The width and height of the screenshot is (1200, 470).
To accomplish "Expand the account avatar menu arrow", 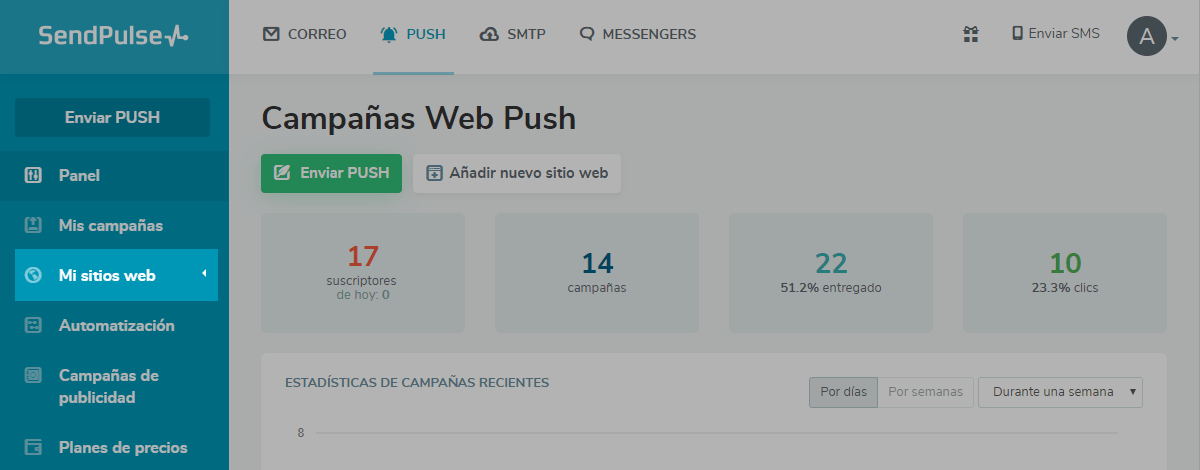I will pos(1175,39).
